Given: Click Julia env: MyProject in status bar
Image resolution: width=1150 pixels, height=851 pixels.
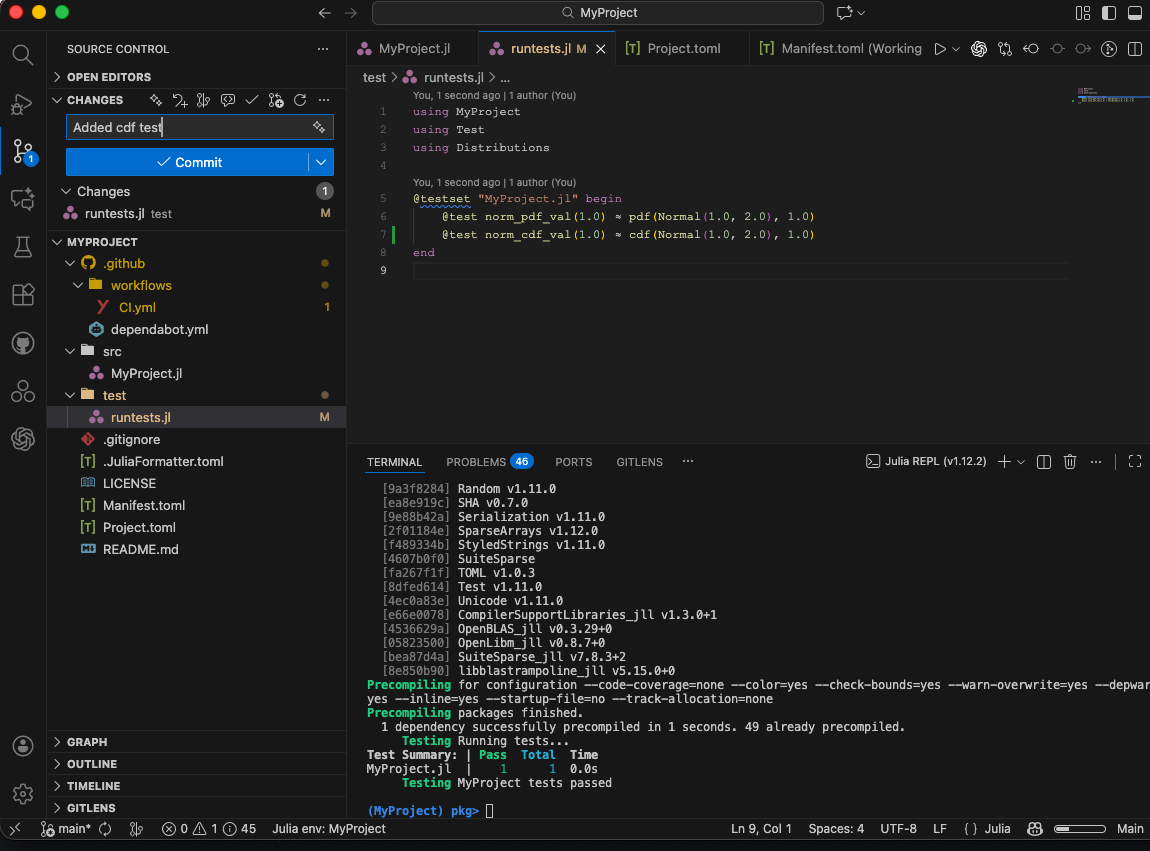Looking at the screenshot, I should pos(328,829).
